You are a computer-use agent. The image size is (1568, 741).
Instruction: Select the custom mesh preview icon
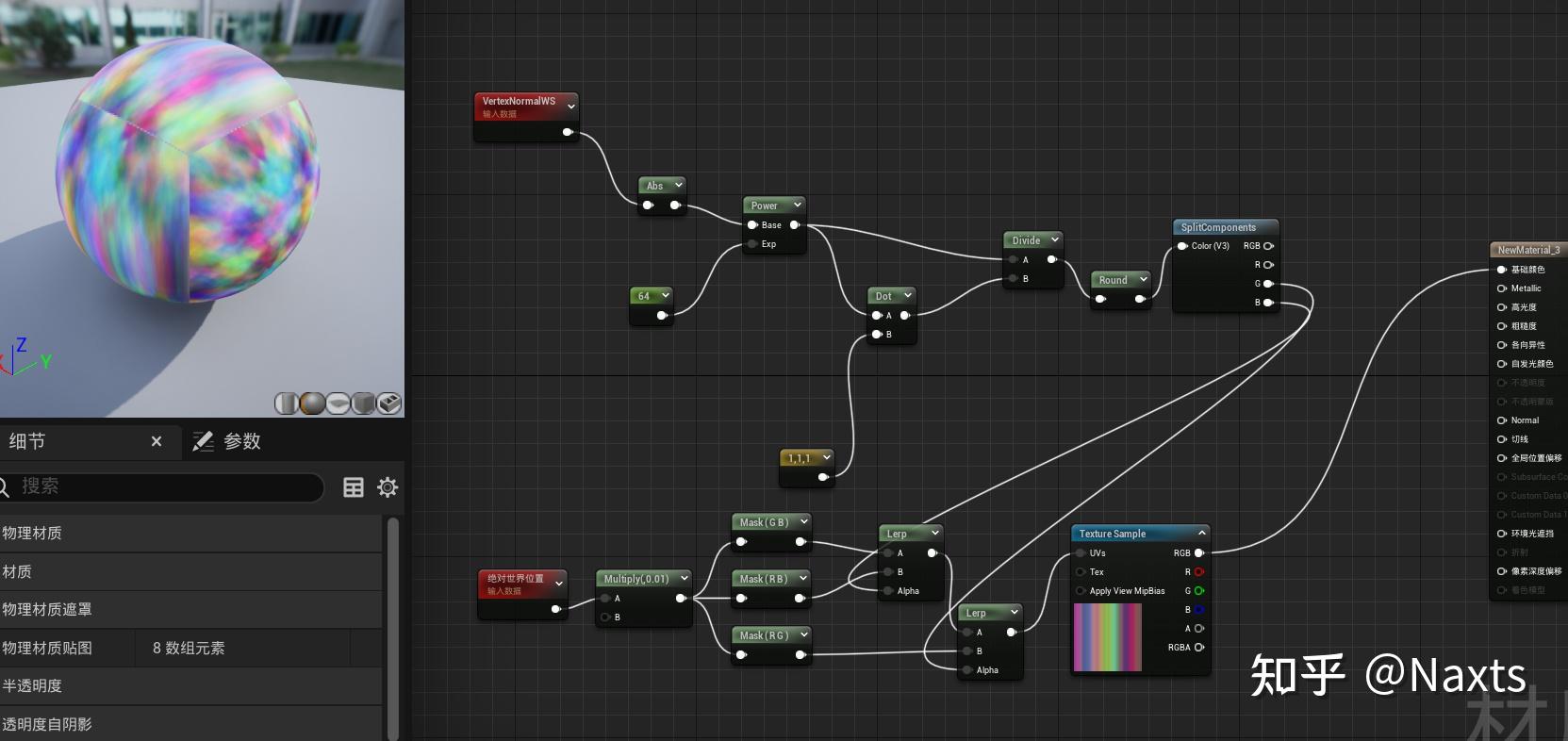(388, 403)
